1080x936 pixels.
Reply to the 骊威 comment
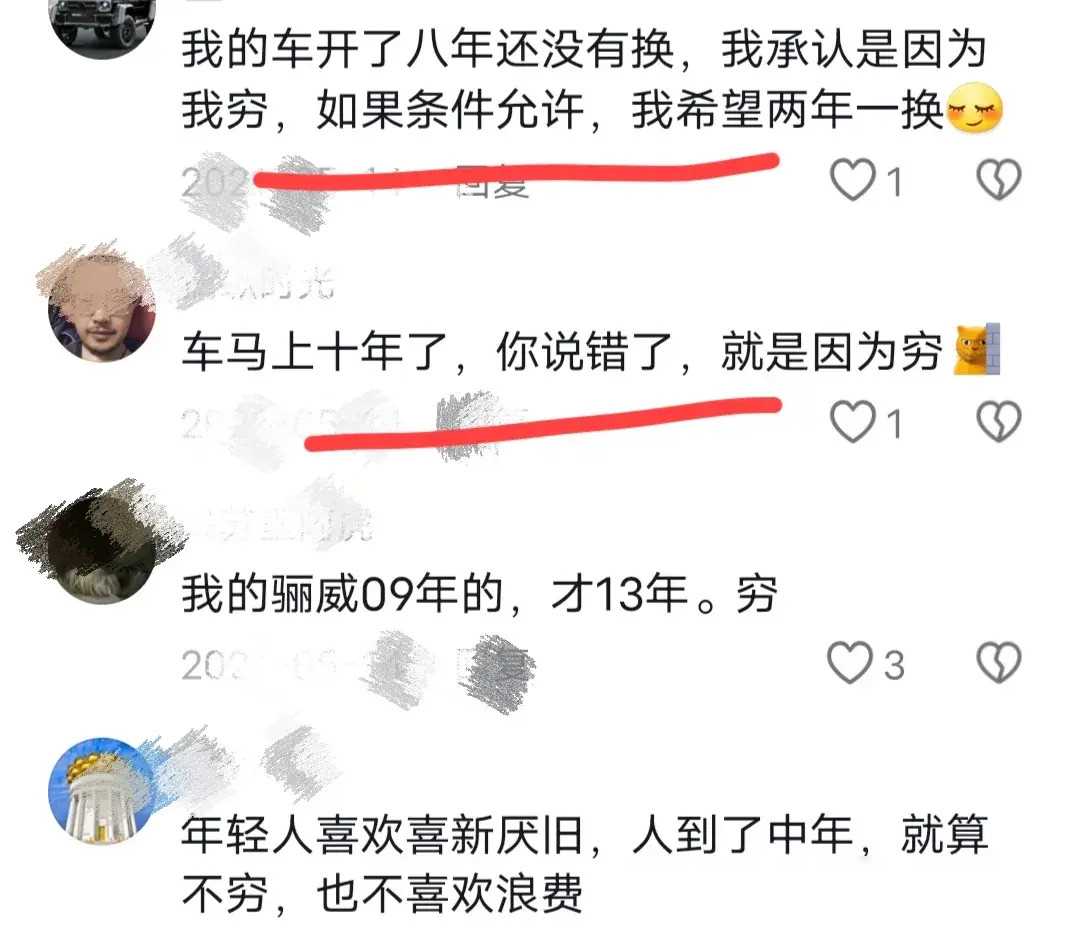(495, 665)
